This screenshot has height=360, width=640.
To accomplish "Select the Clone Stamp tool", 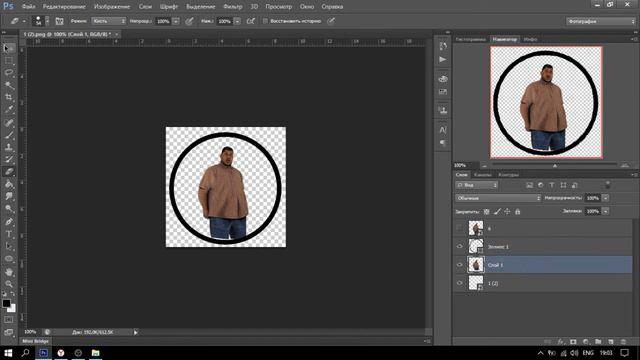I will [9, 147].
